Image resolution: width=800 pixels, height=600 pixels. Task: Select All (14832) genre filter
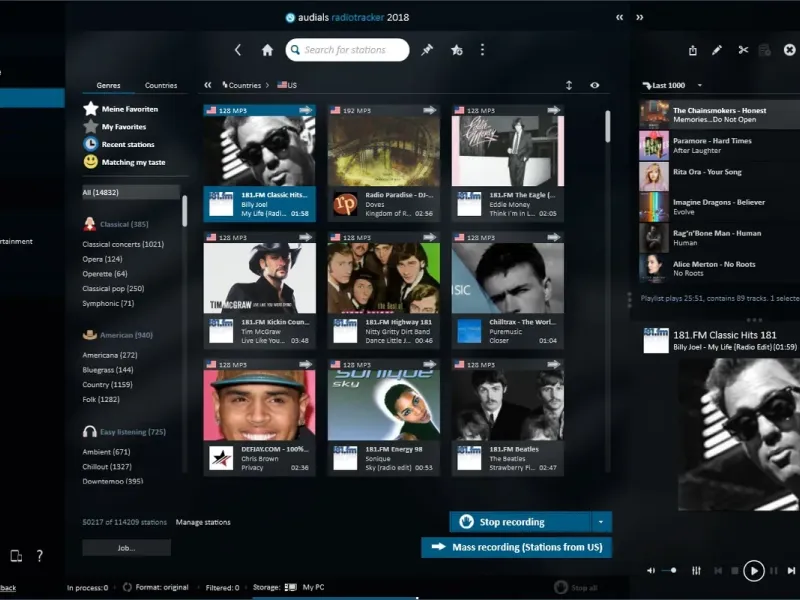[131, 192]
